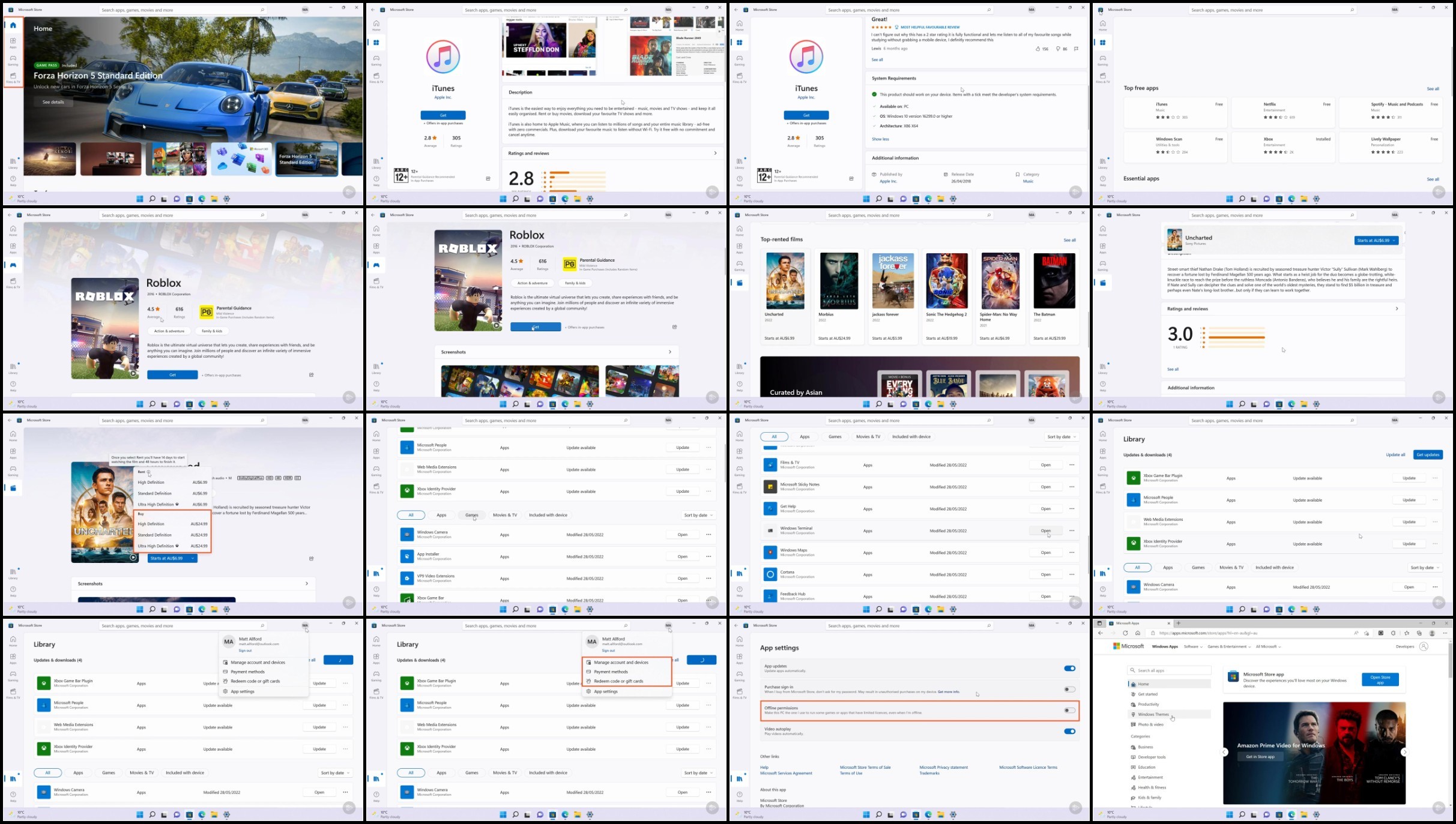Image resolution: width=1456 pixels, height=824 pixels.
Task: Open The Batman film poster
Action: (x=1054, y=281)
